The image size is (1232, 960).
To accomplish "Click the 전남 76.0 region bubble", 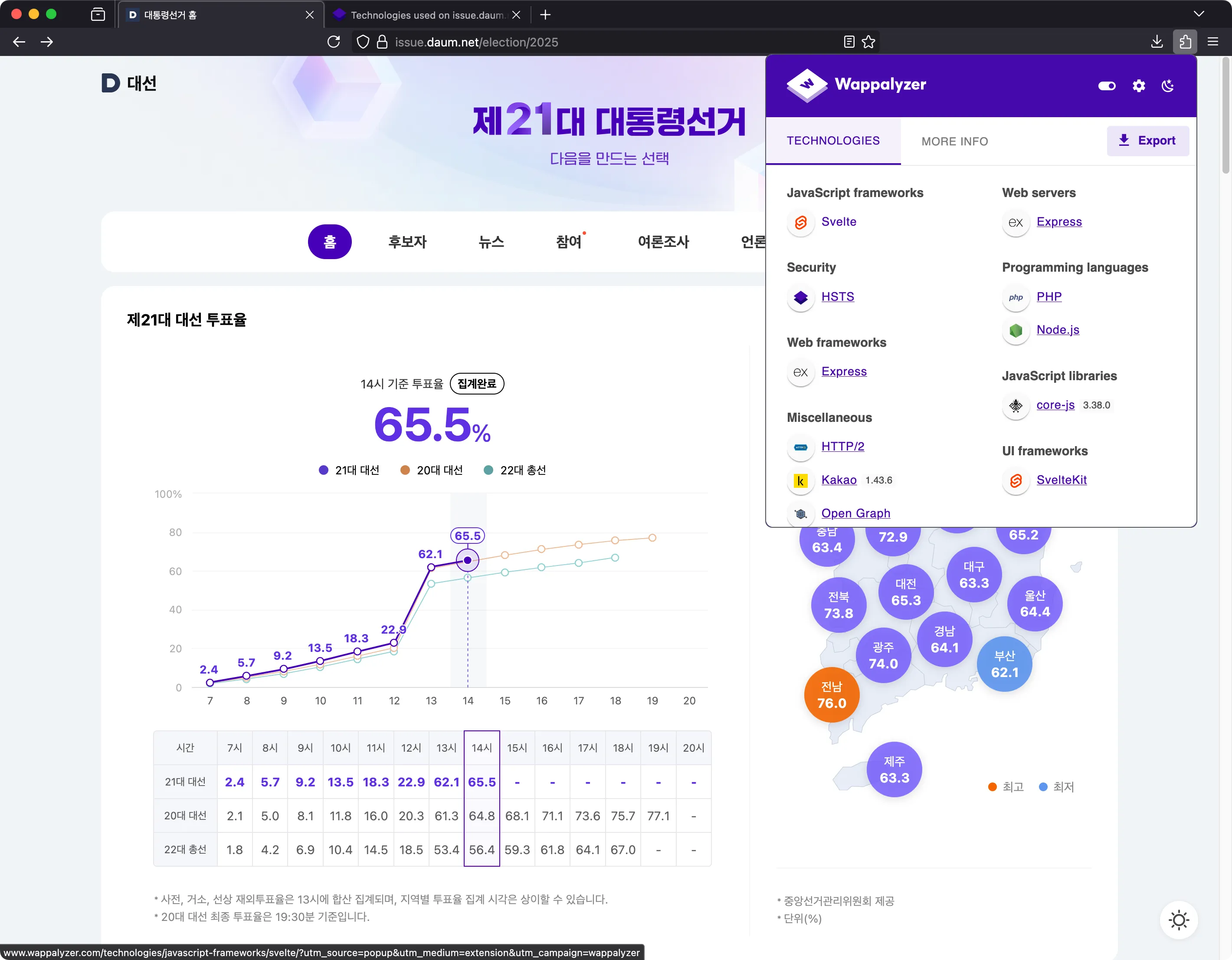I will tap(832, 695).
